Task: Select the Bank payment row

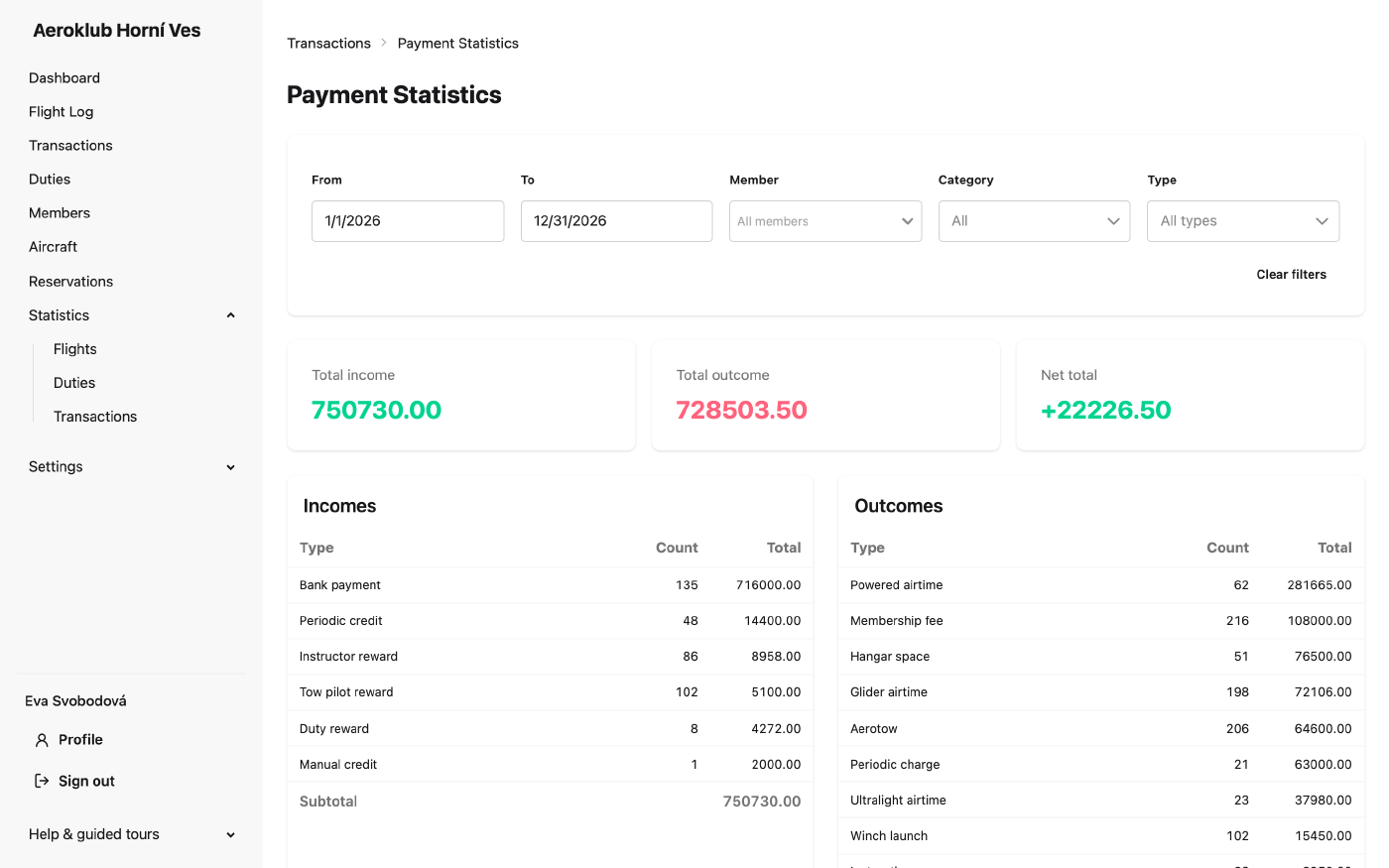Action: coord(550,585)
